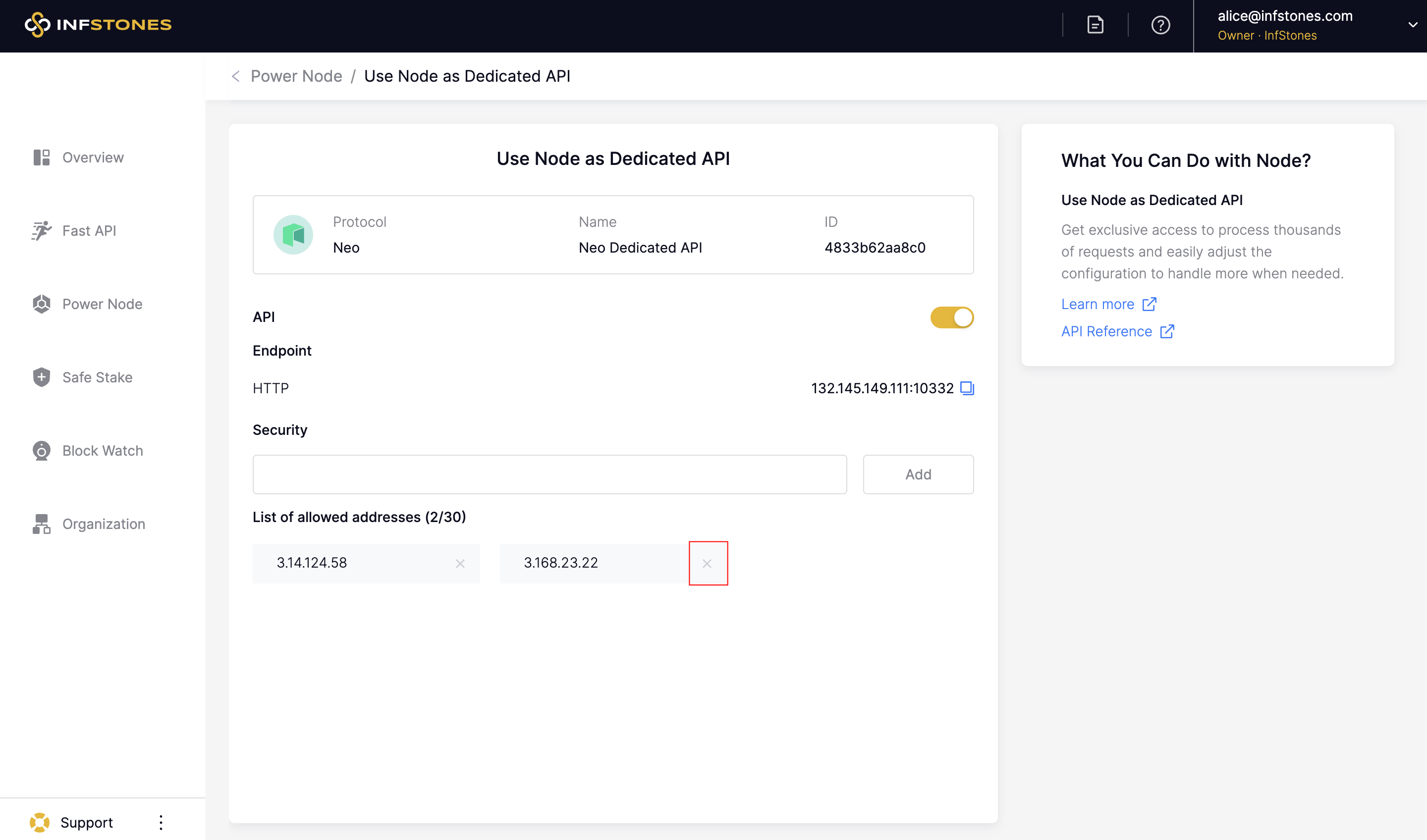Screen dimensions: 1427x840
Task: Toggle the API switch off
Action: click(951, 317)
